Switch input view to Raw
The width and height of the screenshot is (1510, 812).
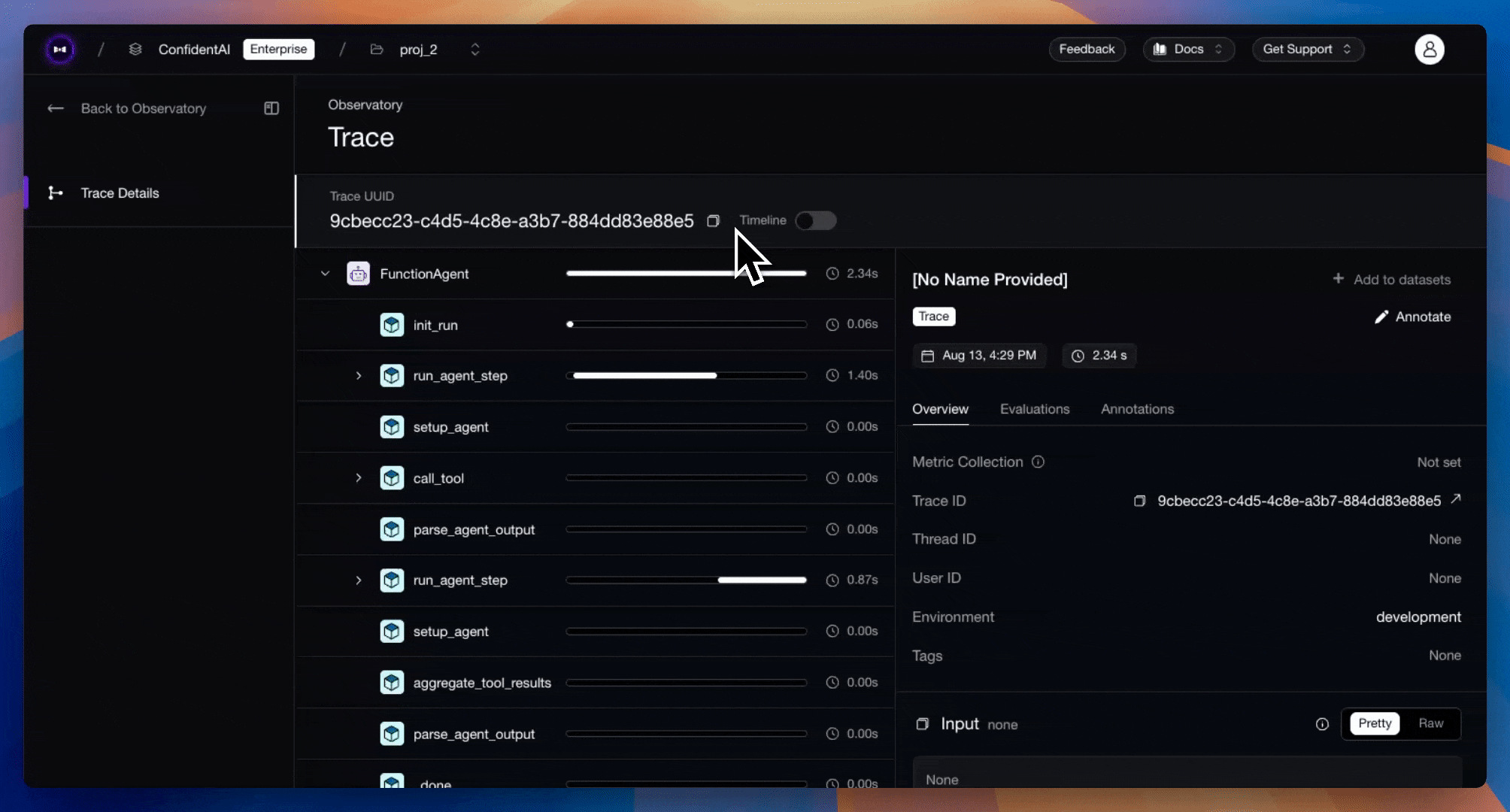click(x=1430, y=723)
